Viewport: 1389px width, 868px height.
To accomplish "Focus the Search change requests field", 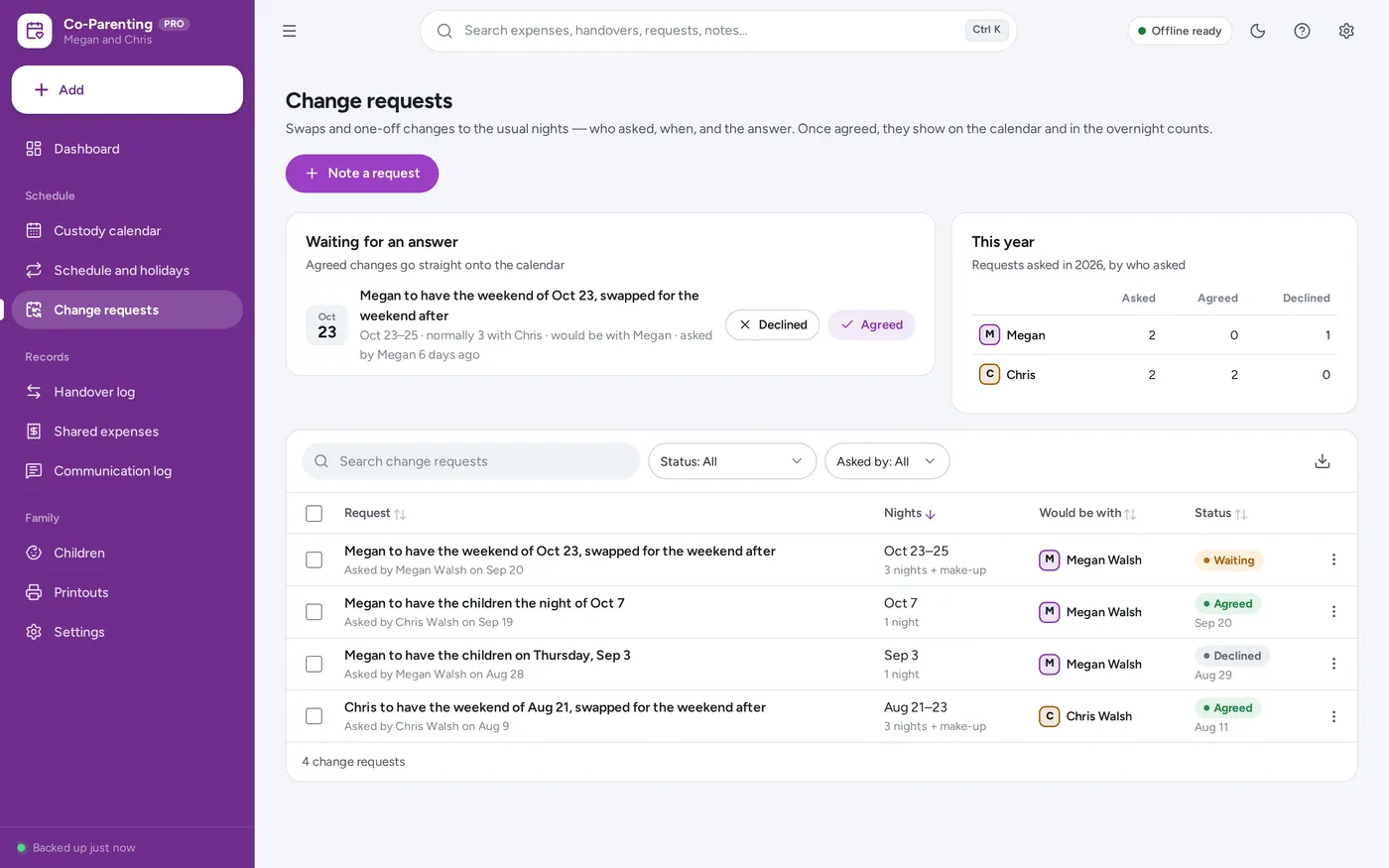I will pos(471,461).
